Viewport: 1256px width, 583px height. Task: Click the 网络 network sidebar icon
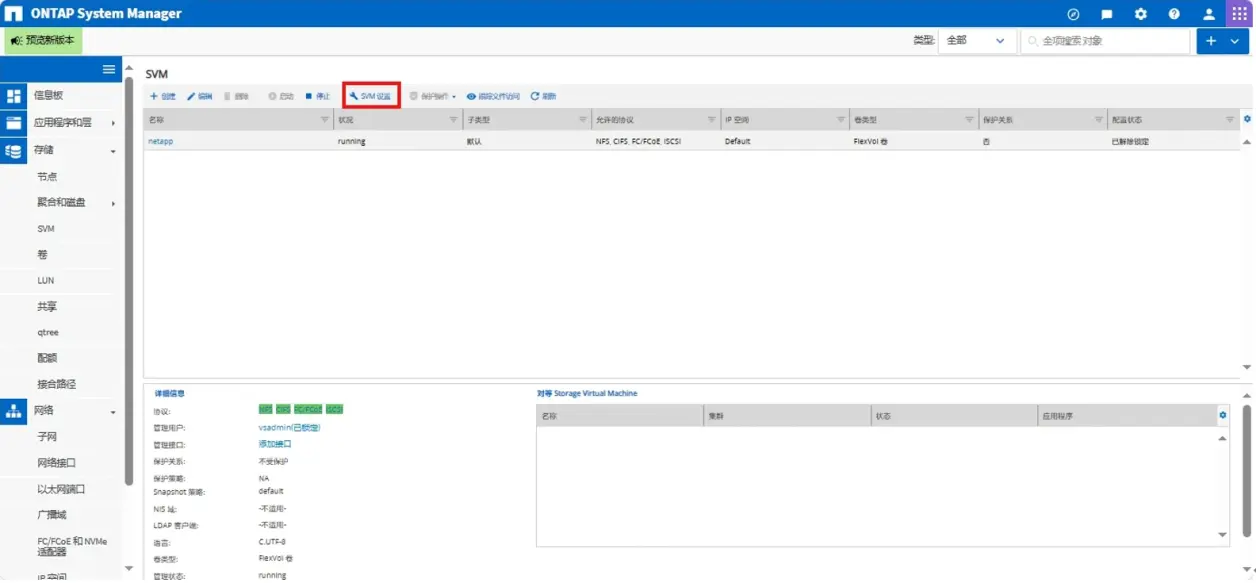pos(14,410)
